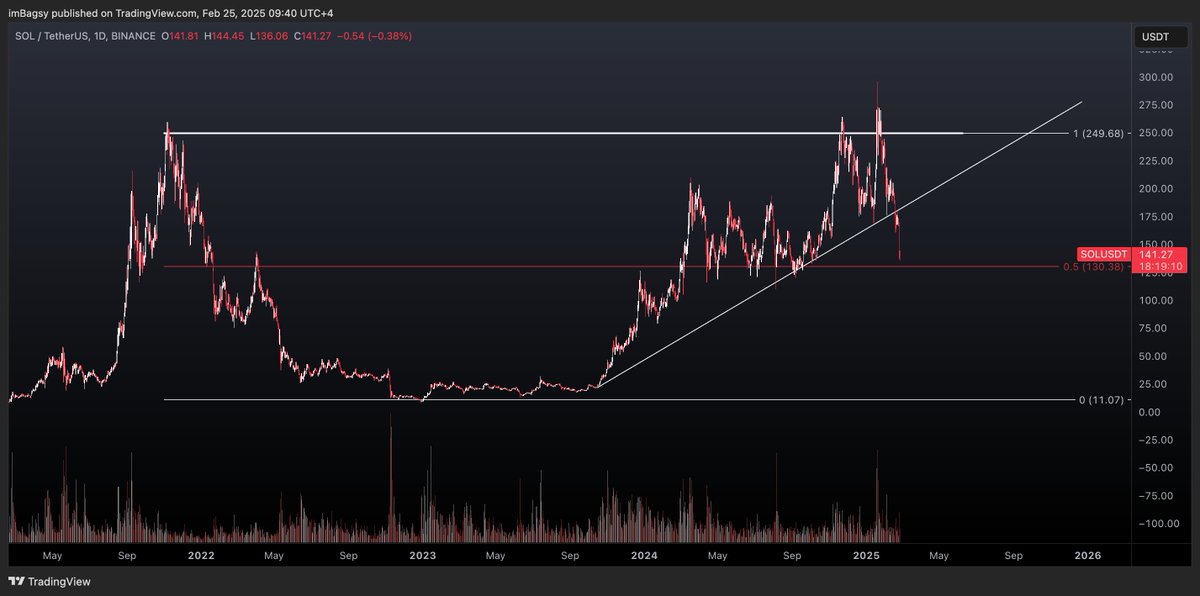Switch the price scale currency to USDT
1200x596 pixels.
(1155, 36)
